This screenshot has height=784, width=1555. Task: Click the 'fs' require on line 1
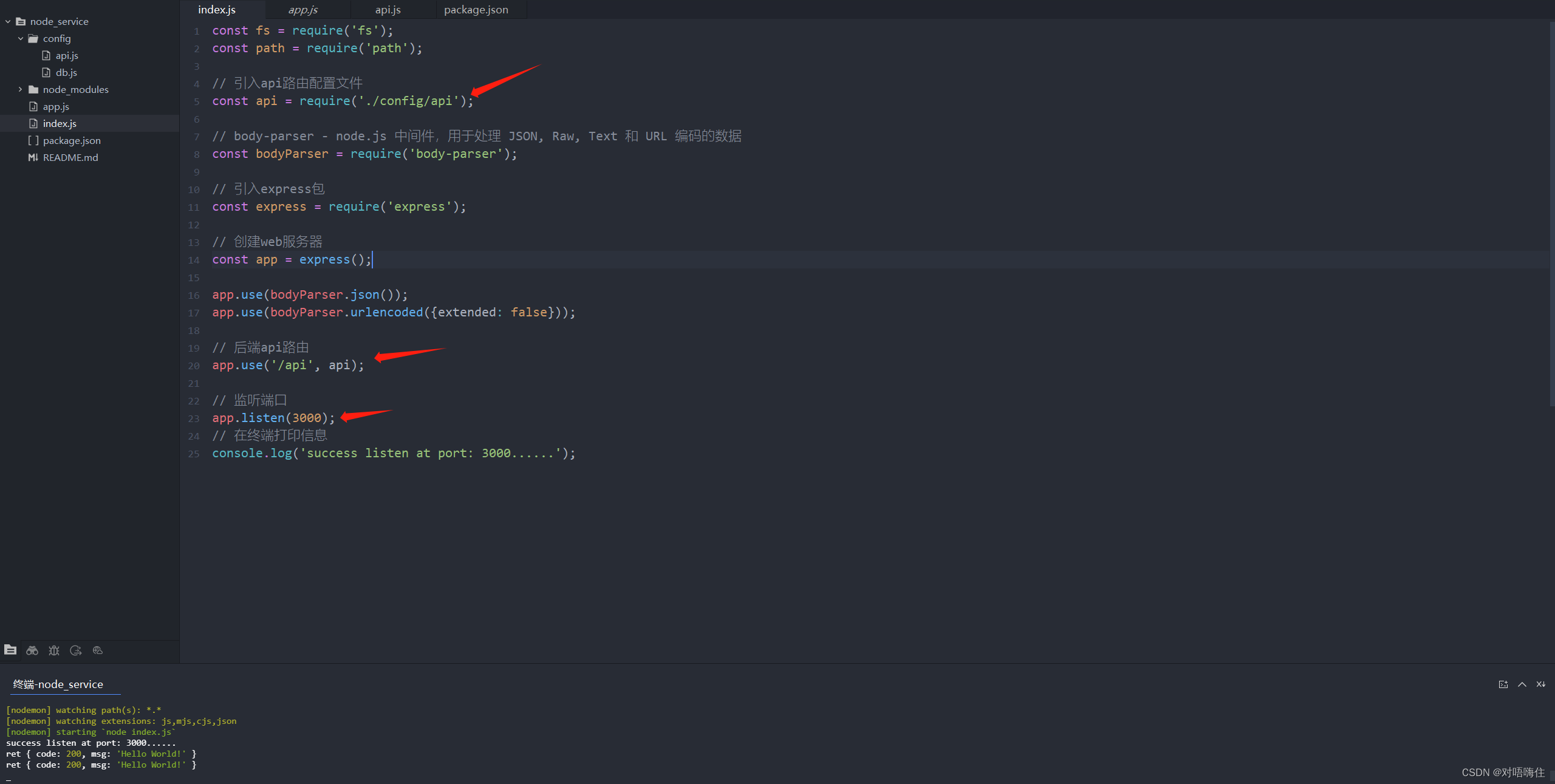click(343, 30)
